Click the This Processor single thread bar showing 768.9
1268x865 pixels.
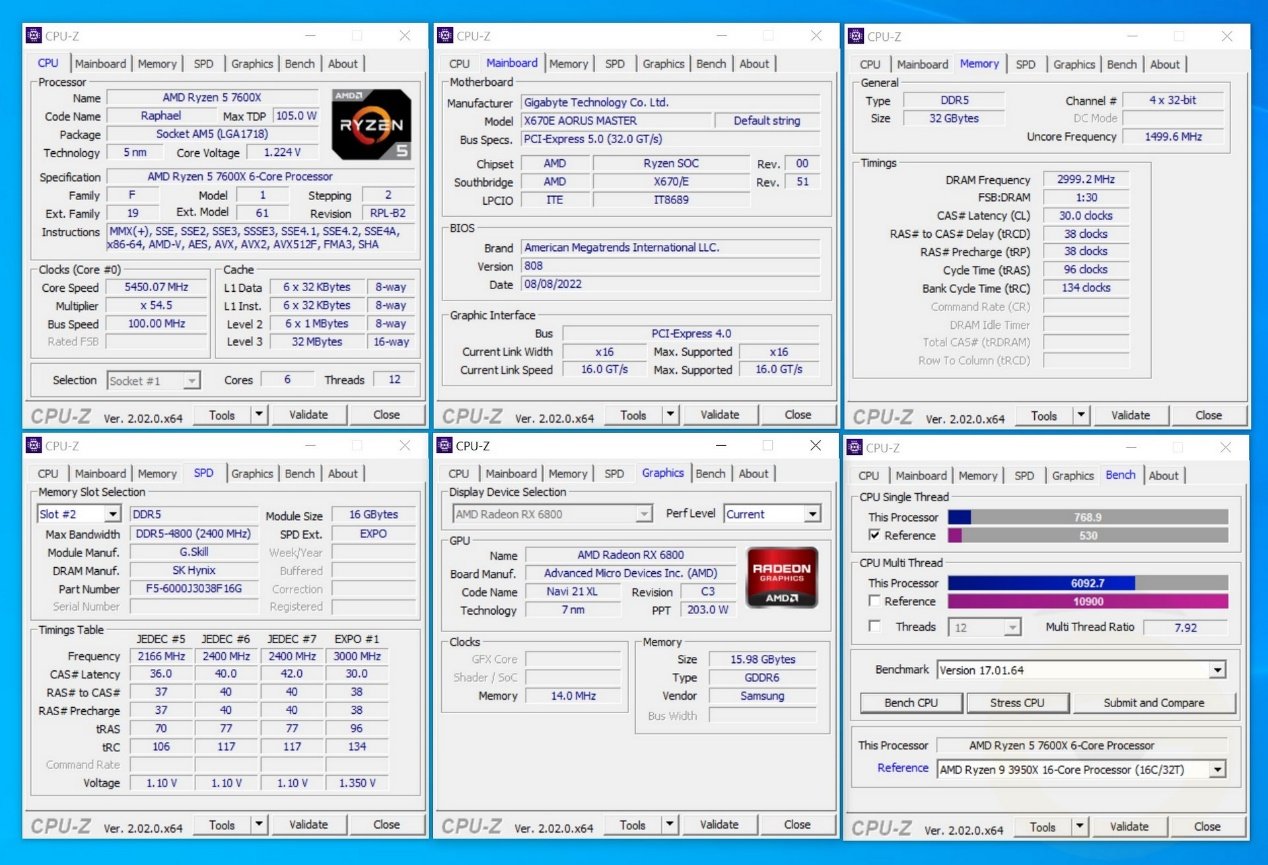point(1088,517)
